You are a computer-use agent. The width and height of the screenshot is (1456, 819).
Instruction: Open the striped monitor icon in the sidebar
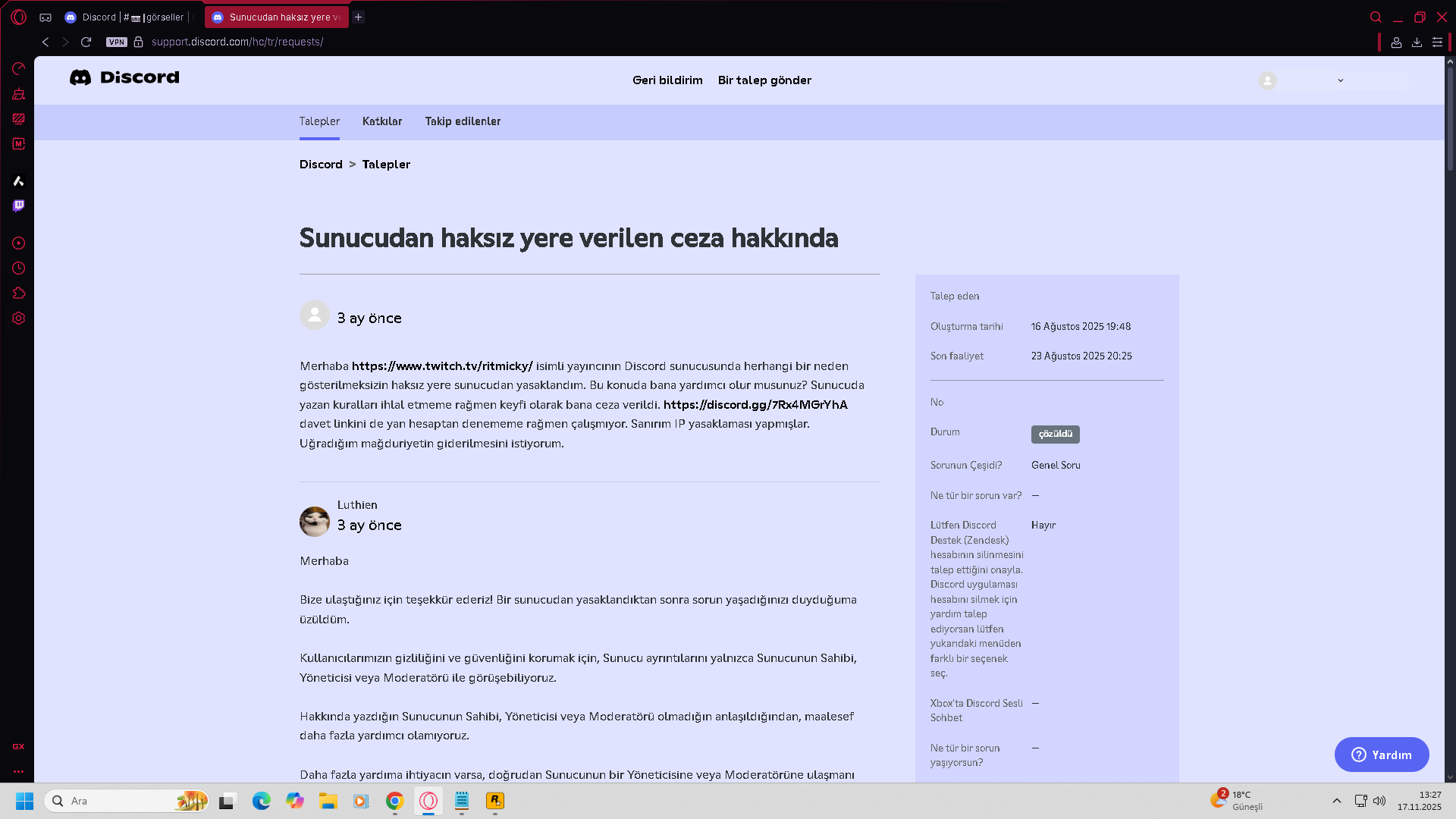(x=19, y=119)
